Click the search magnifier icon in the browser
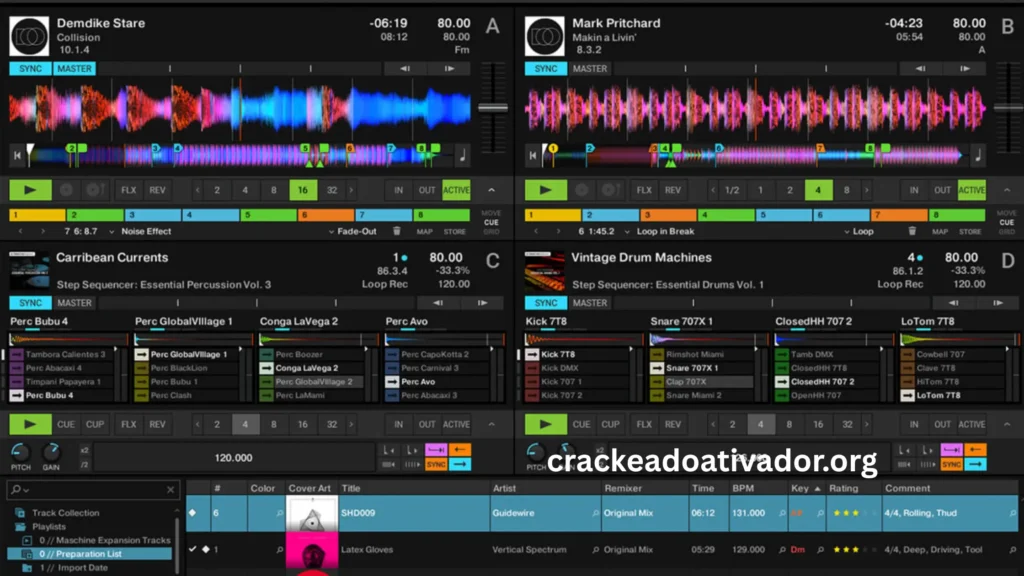 tap(15, 489)
